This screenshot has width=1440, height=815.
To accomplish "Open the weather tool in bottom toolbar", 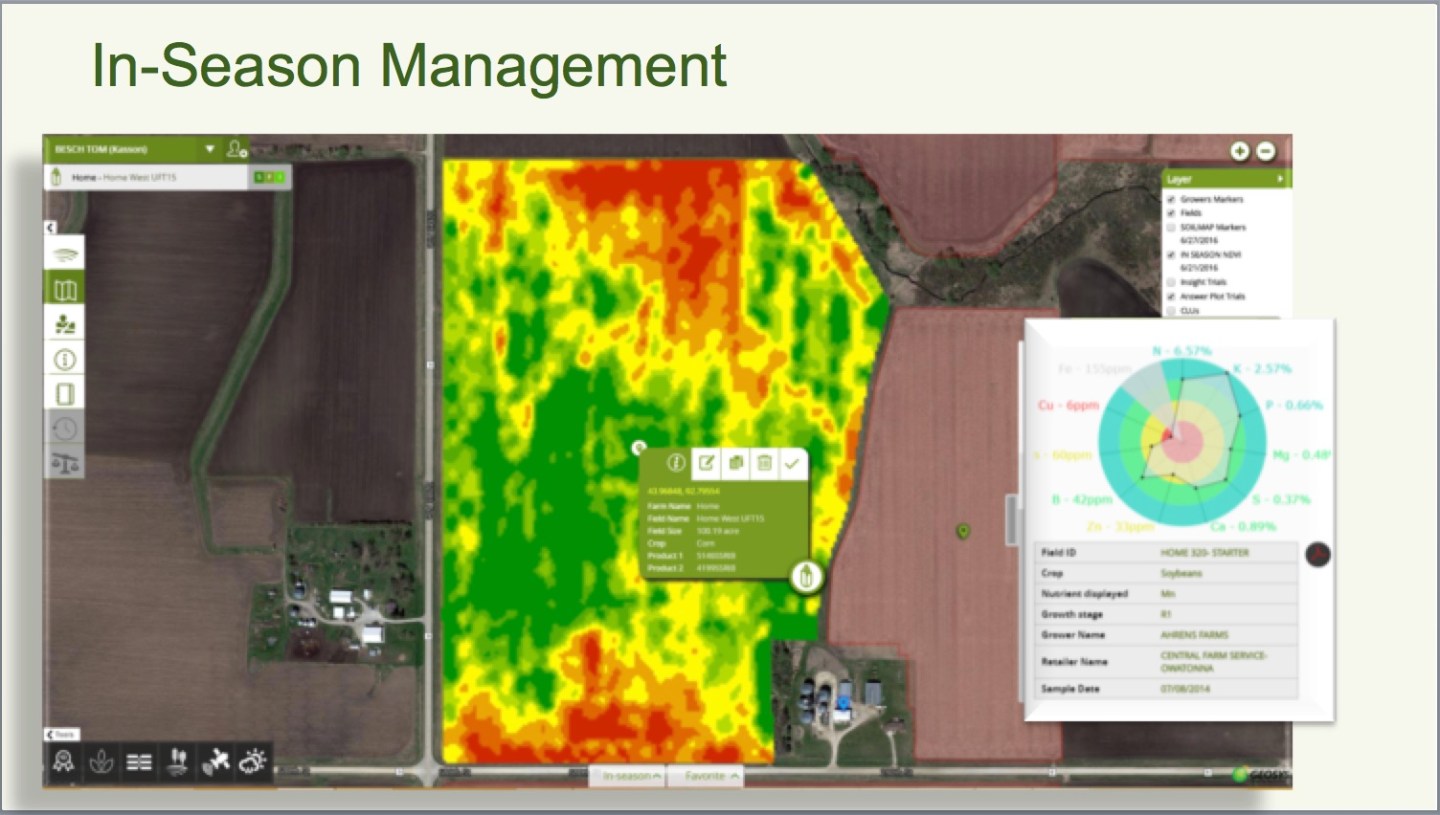I will (252, 762).
